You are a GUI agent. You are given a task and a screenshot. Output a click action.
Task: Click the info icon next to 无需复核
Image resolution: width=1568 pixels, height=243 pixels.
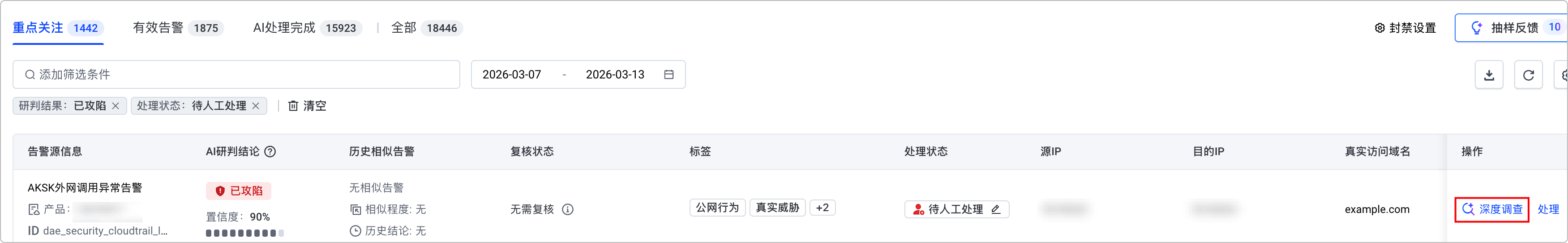(x=567, y=209)
